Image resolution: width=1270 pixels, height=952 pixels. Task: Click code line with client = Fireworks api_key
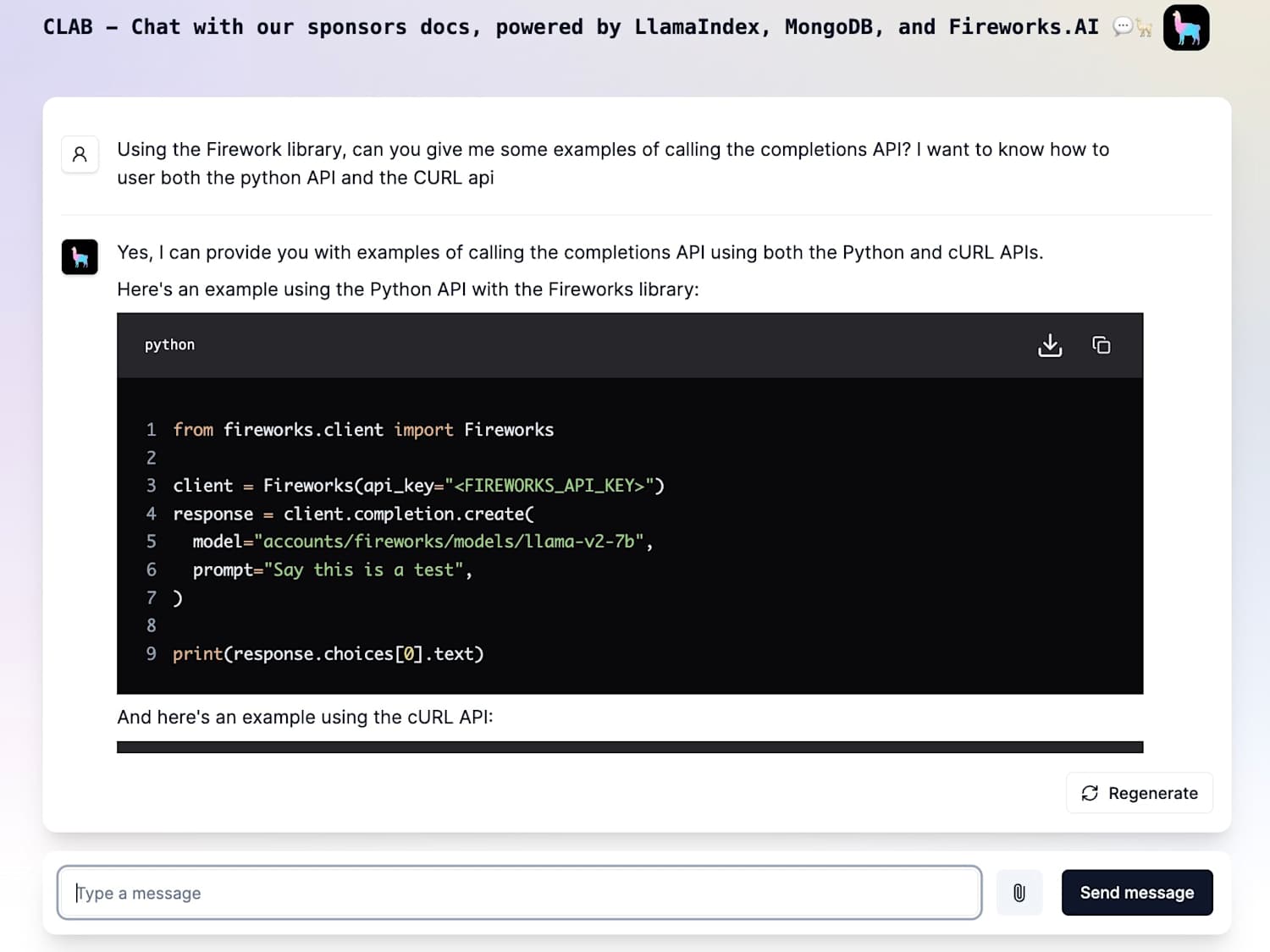(418, 486)
